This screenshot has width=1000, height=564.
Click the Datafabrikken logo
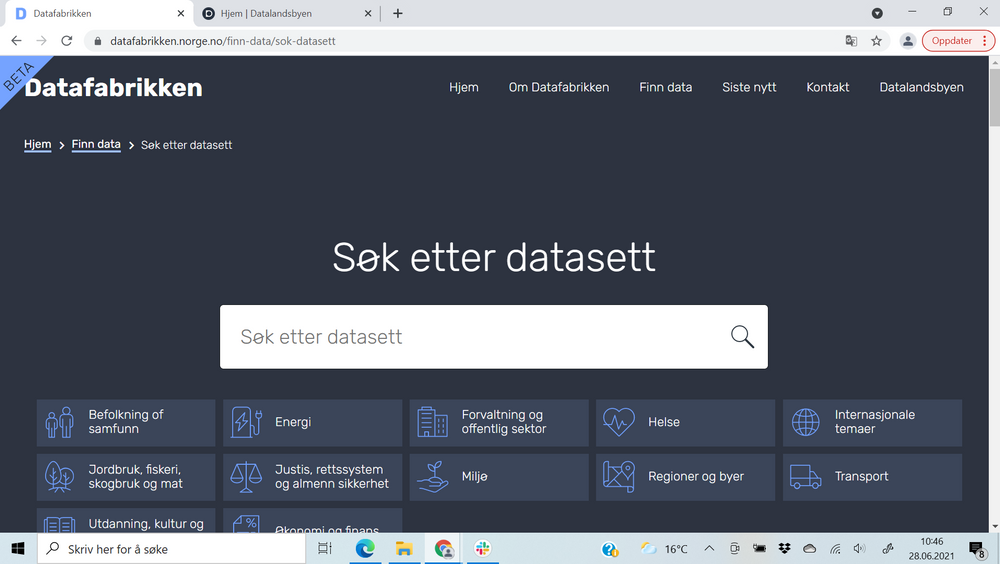114,87
